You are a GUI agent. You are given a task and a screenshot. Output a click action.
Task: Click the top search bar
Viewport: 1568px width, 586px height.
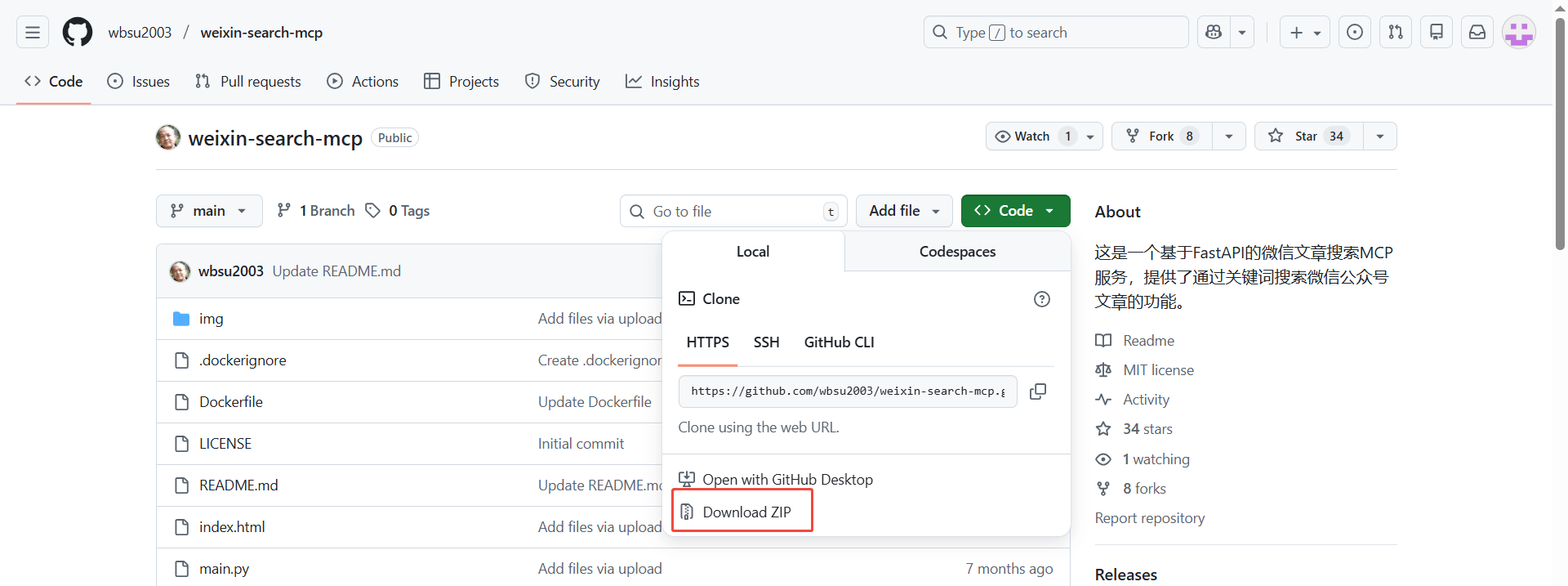coord(1056,33)
